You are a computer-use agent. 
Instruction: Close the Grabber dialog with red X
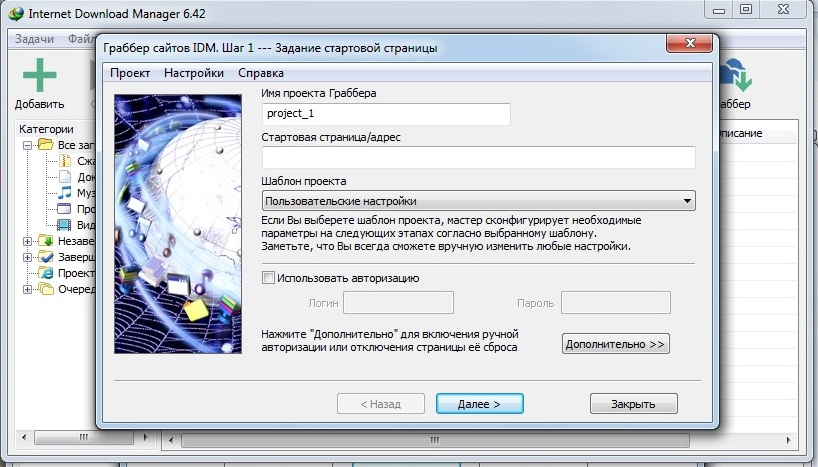[x=690, y=43]
